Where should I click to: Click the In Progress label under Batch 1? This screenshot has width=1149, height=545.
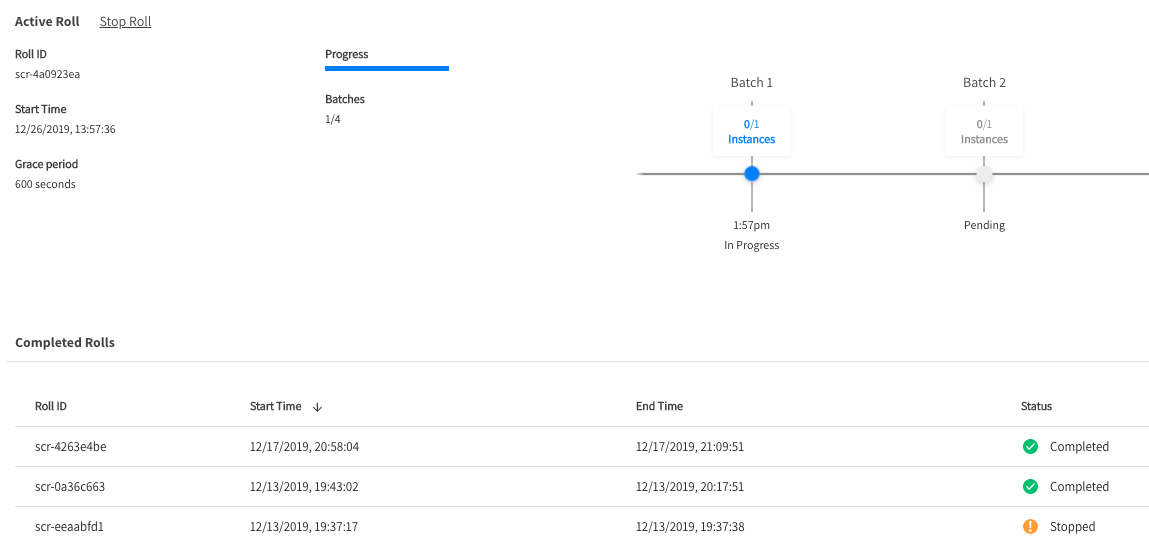coord(752,245)
